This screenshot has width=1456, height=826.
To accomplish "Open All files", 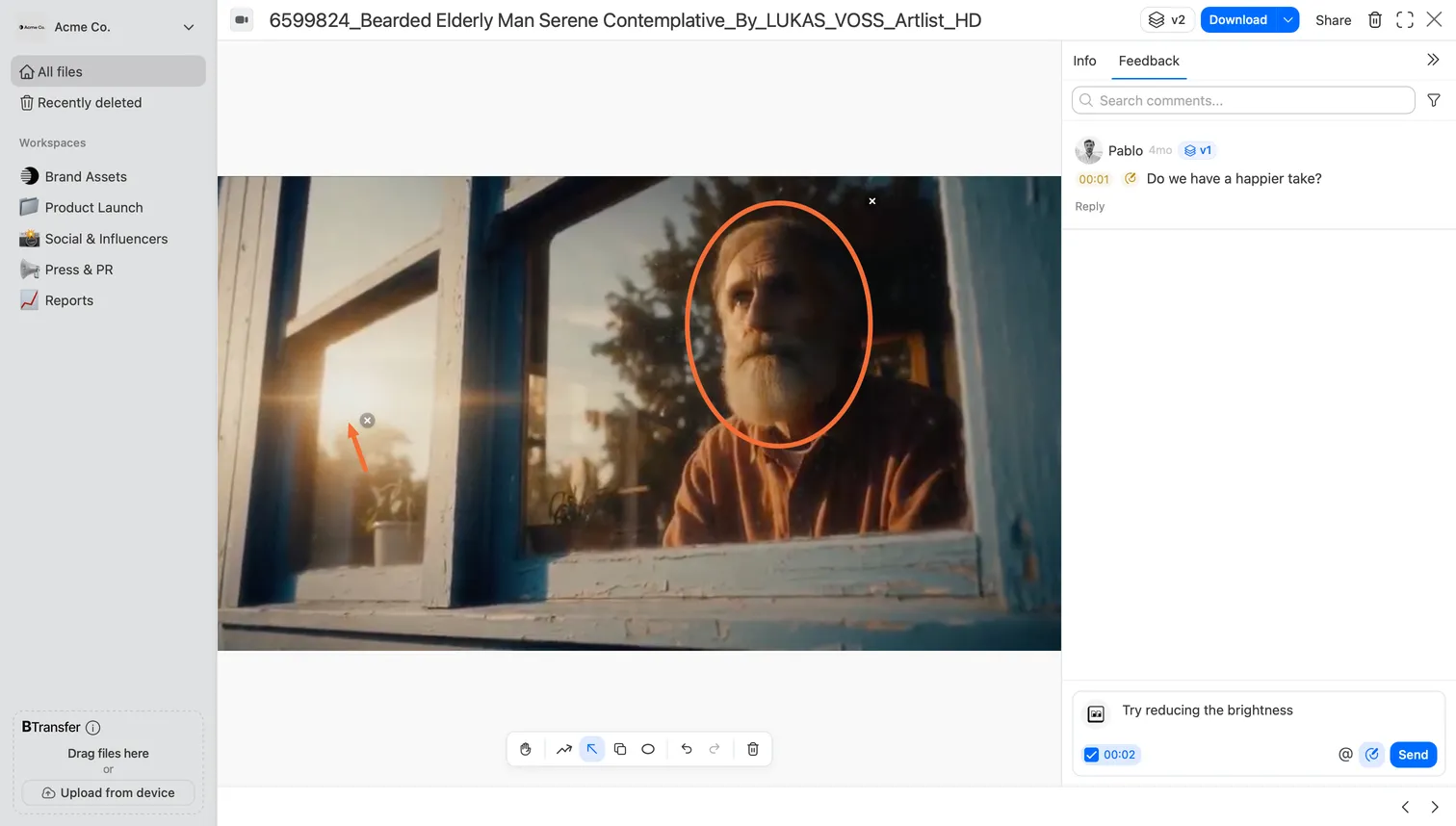I will tap(108, 71).
